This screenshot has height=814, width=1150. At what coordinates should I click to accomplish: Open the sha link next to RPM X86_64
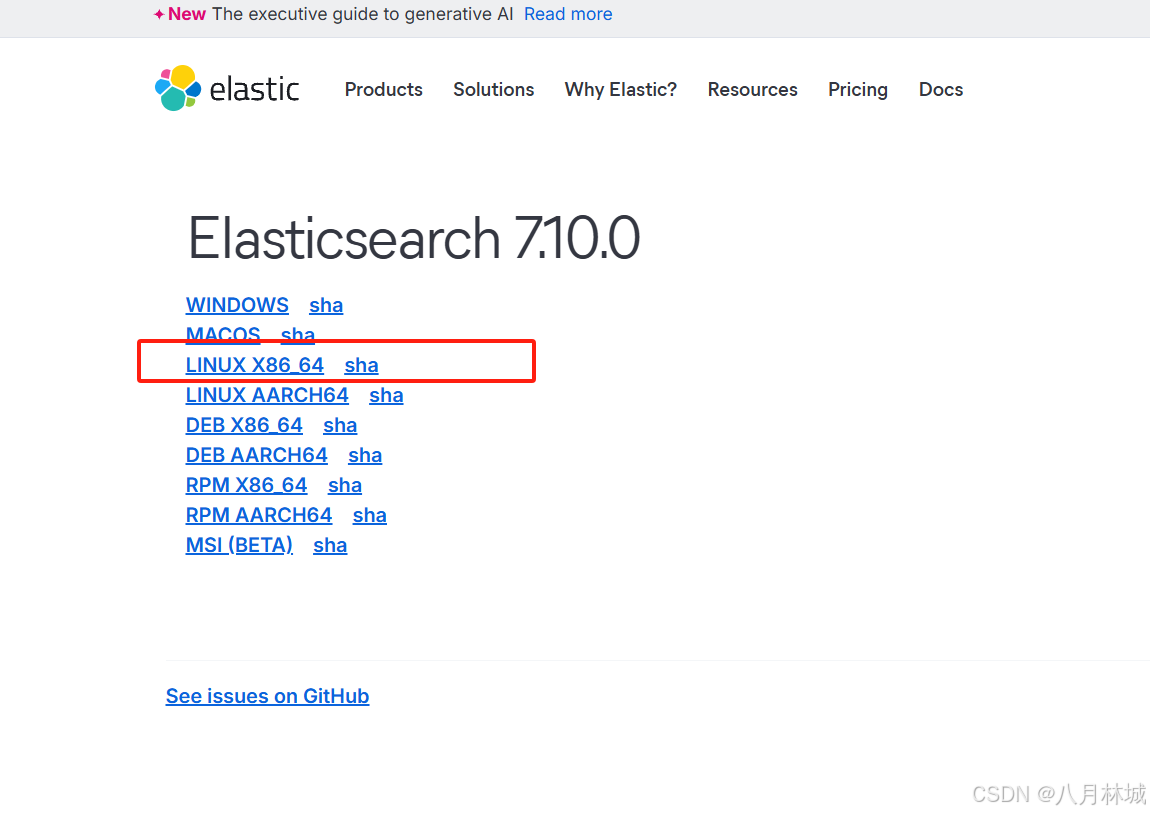[345, 485]
